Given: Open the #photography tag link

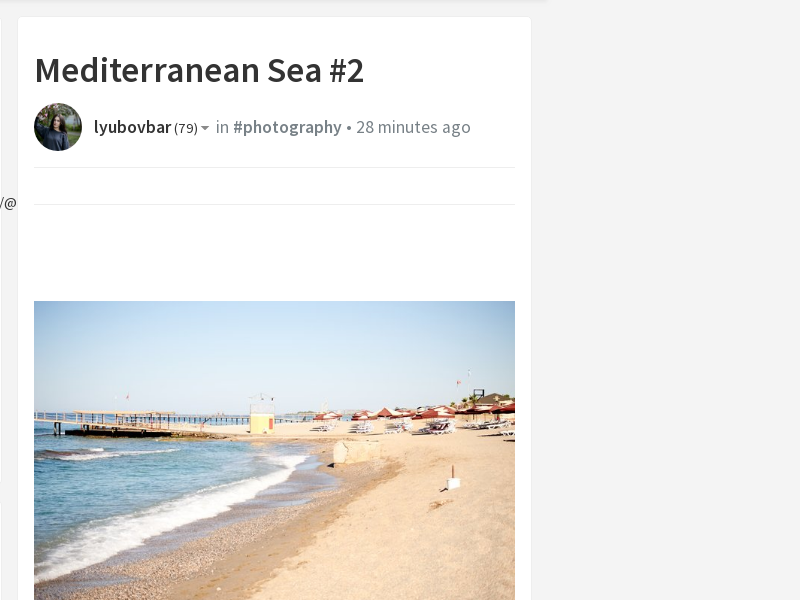Looking at the screenshot, I should 287,127.
